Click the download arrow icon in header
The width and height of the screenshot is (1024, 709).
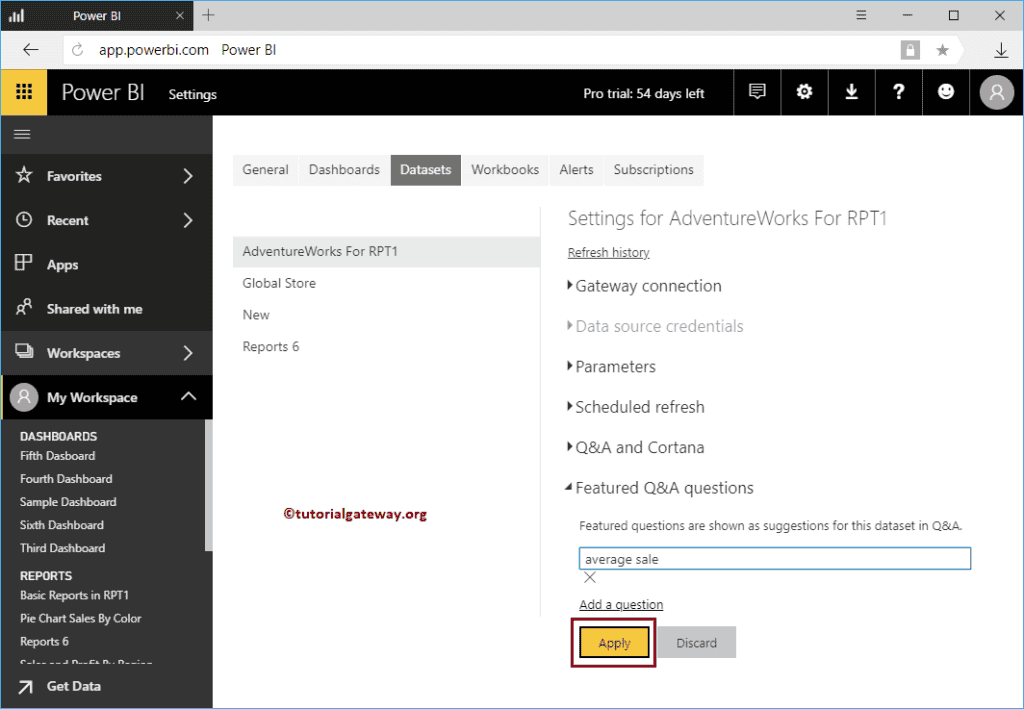point(851,92)
